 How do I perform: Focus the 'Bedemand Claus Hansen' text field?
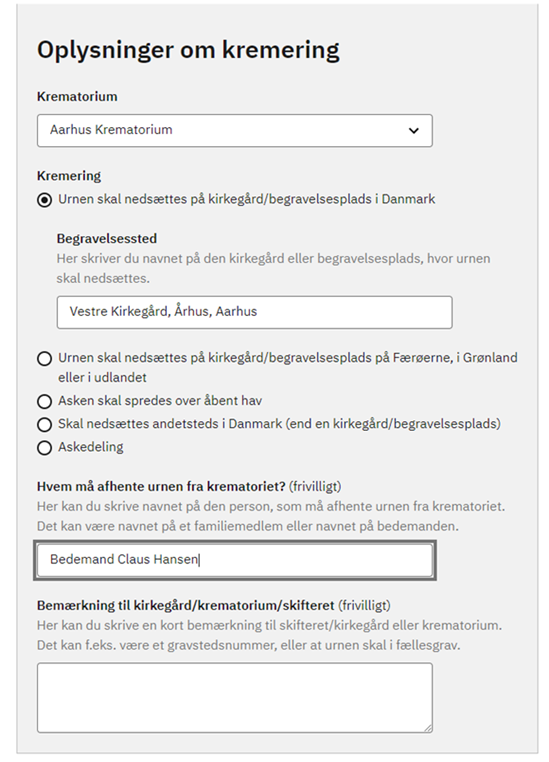235,560
